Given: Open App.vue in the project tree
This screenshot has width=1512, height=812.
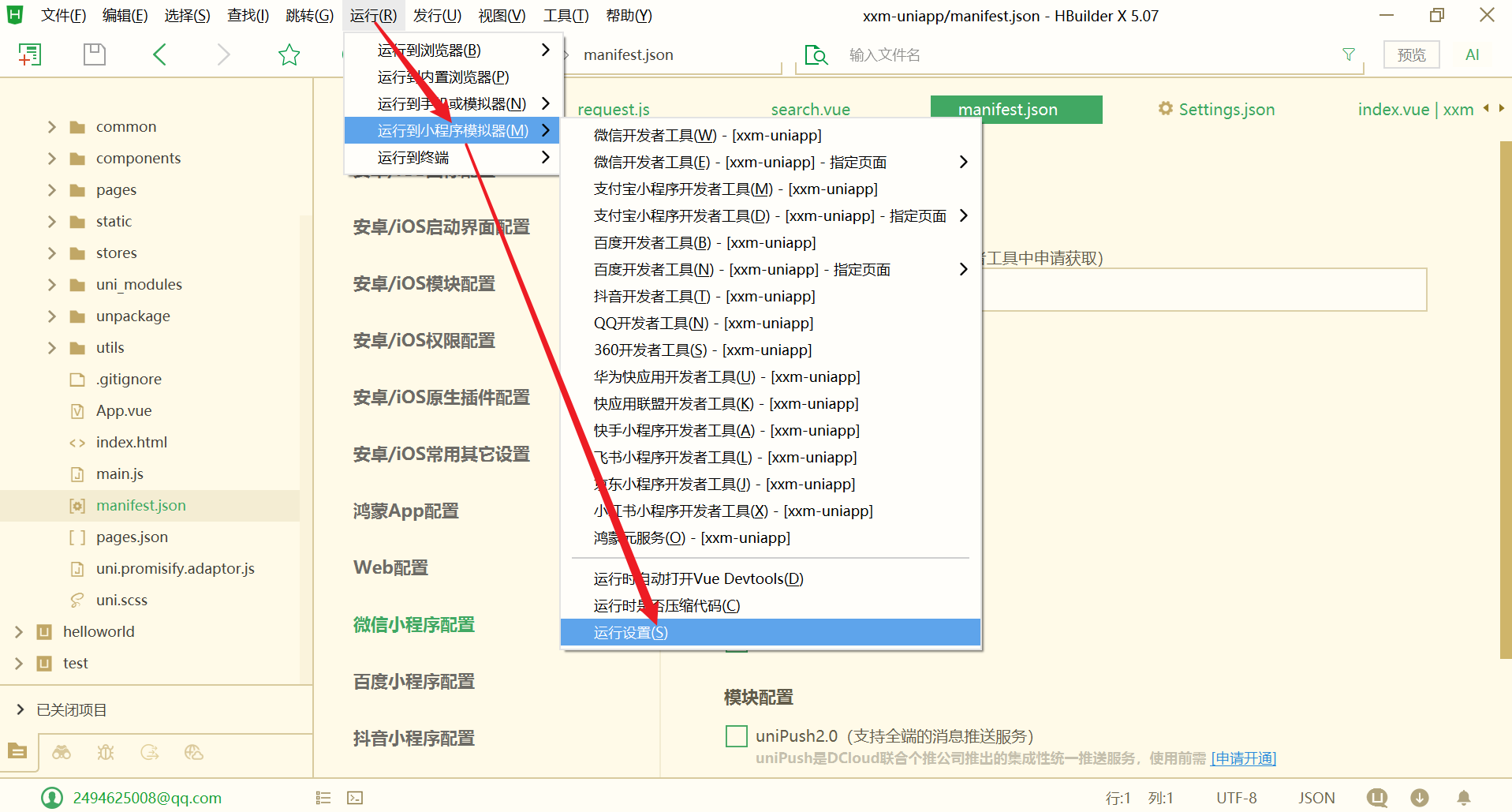Looking at the screenshot, I should pyautogui.click(x=124, y=411).
